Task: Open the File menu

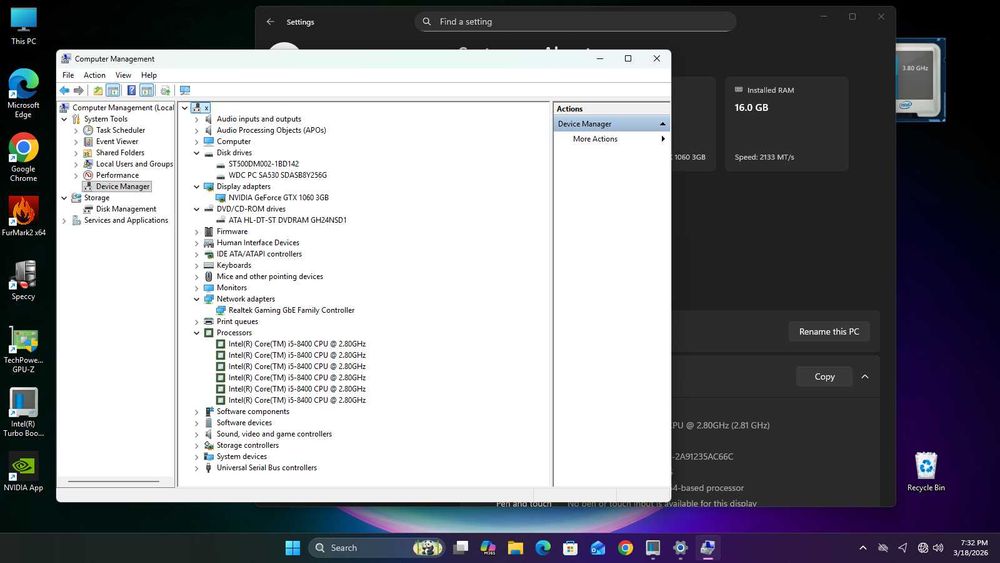Action: [68, 75]
